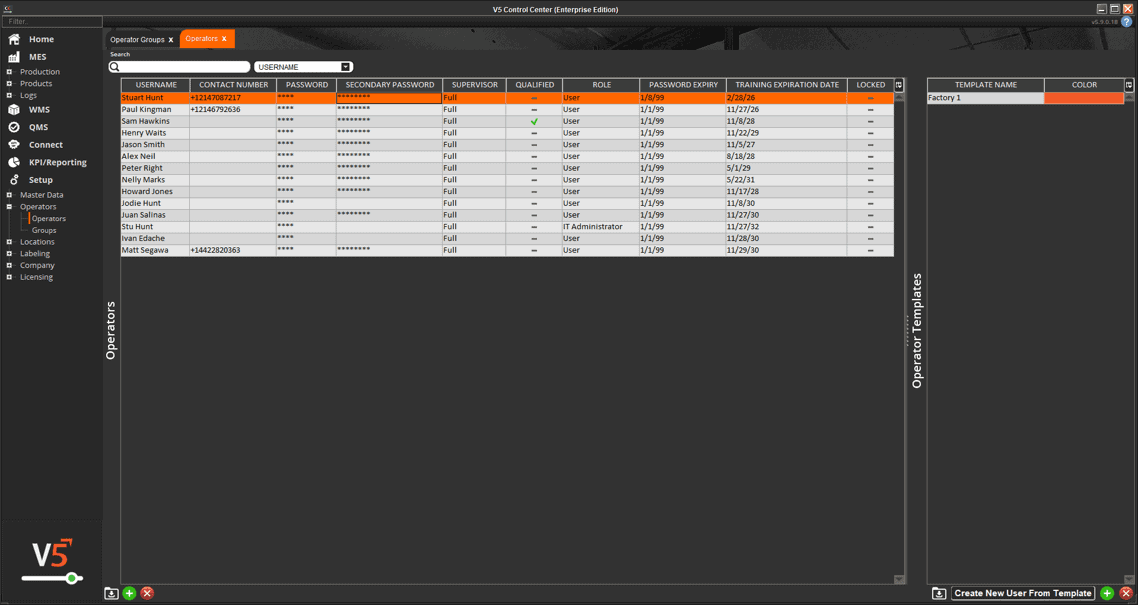Toggle the Locked state for Stuart Hunt

pos(870,98)
